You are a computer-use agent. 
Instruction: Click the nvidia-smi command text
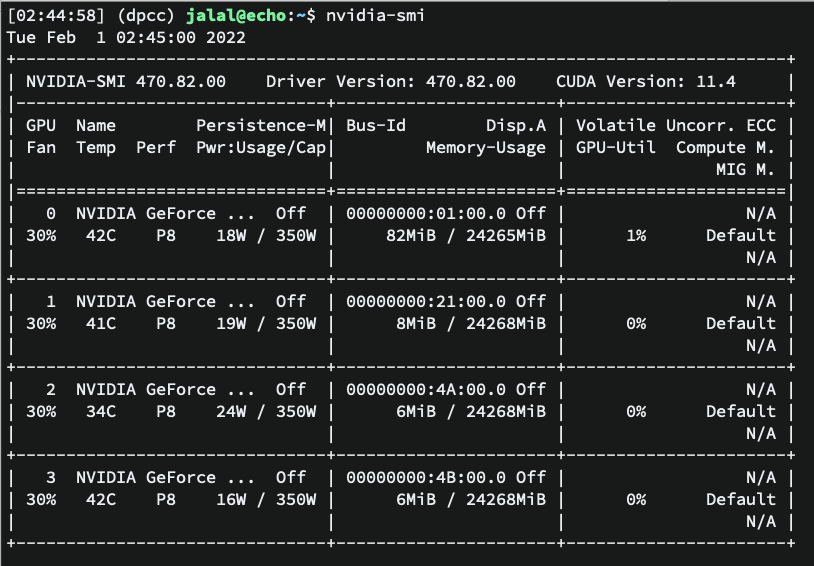click(x=370, y=15)
